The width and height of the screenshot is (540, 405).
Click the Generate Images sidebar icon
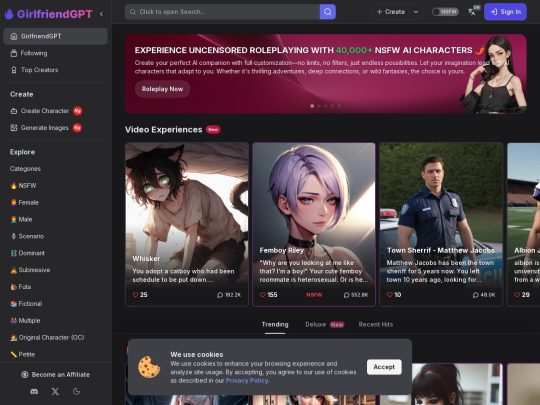point(14,128)
